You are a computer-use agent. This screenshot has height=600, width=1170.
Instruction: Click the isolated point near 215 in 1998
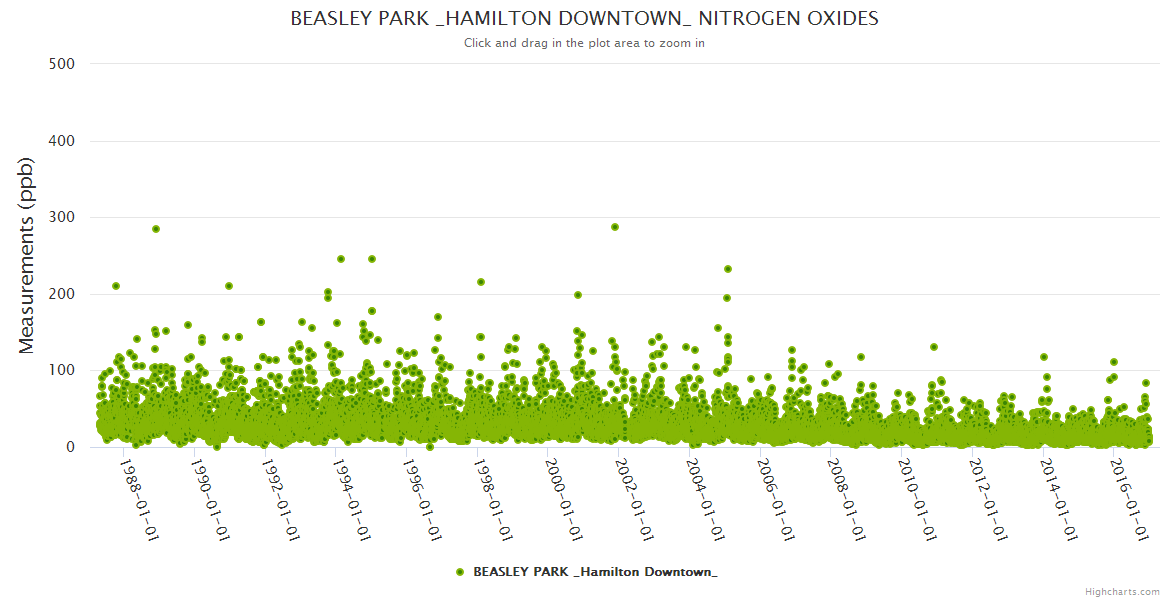click(481, 282)
